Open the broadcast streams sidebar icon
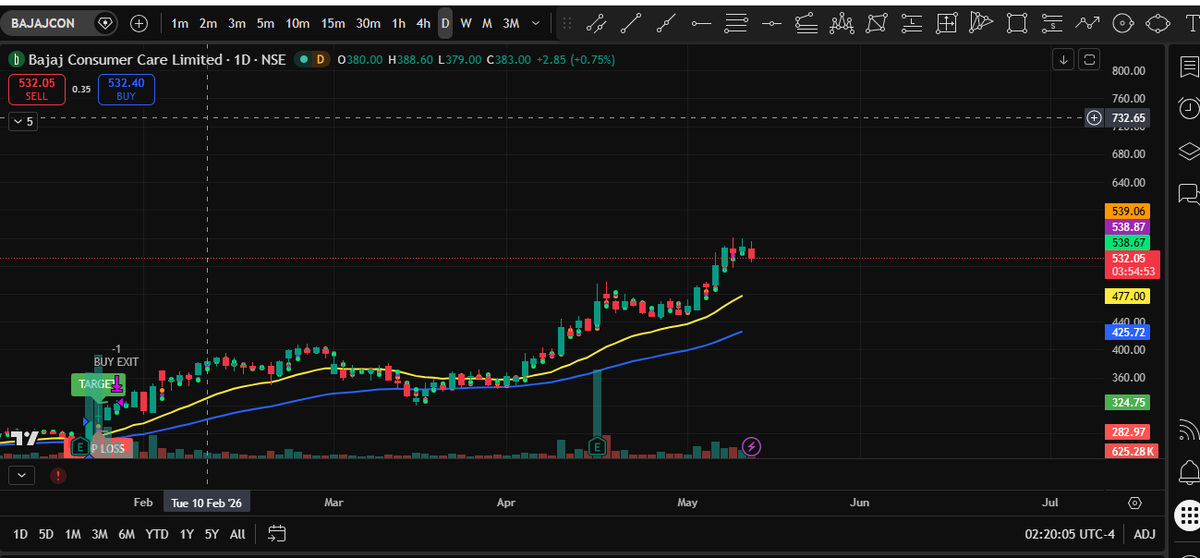Viewport: 1200px width, 558px height. 1188,429
